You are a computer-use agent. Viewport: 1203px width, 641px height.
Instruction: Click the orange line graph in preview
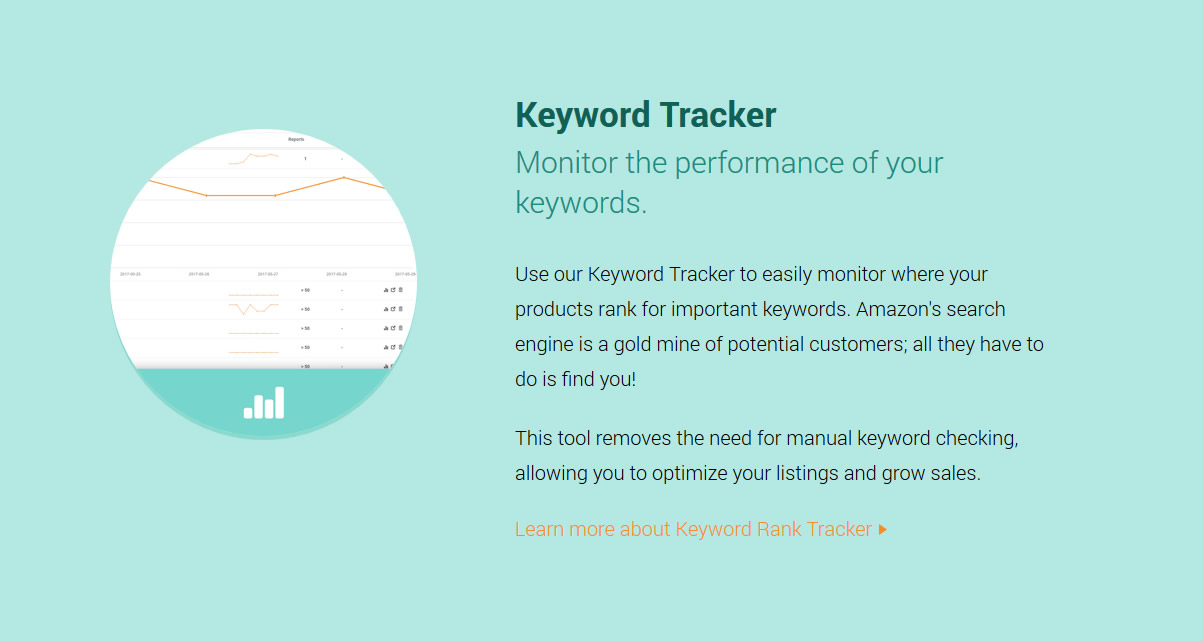267,187
